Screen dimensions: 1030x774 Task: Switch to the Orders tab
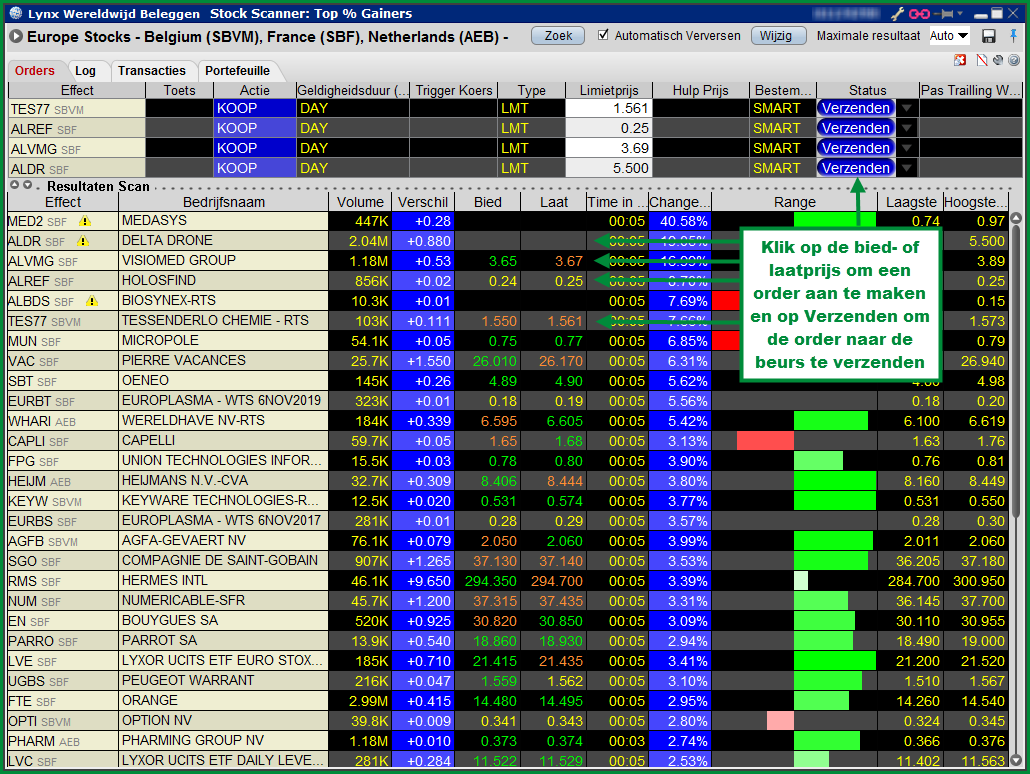(x=35, y=70)
